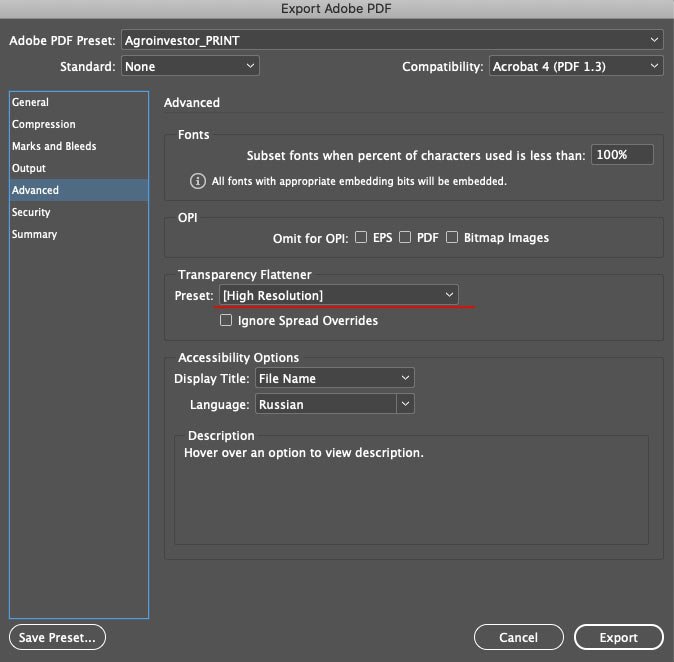The image size is (674, 662).
Task: Open Marks and Bleeds panel
Action: point(79,146)
